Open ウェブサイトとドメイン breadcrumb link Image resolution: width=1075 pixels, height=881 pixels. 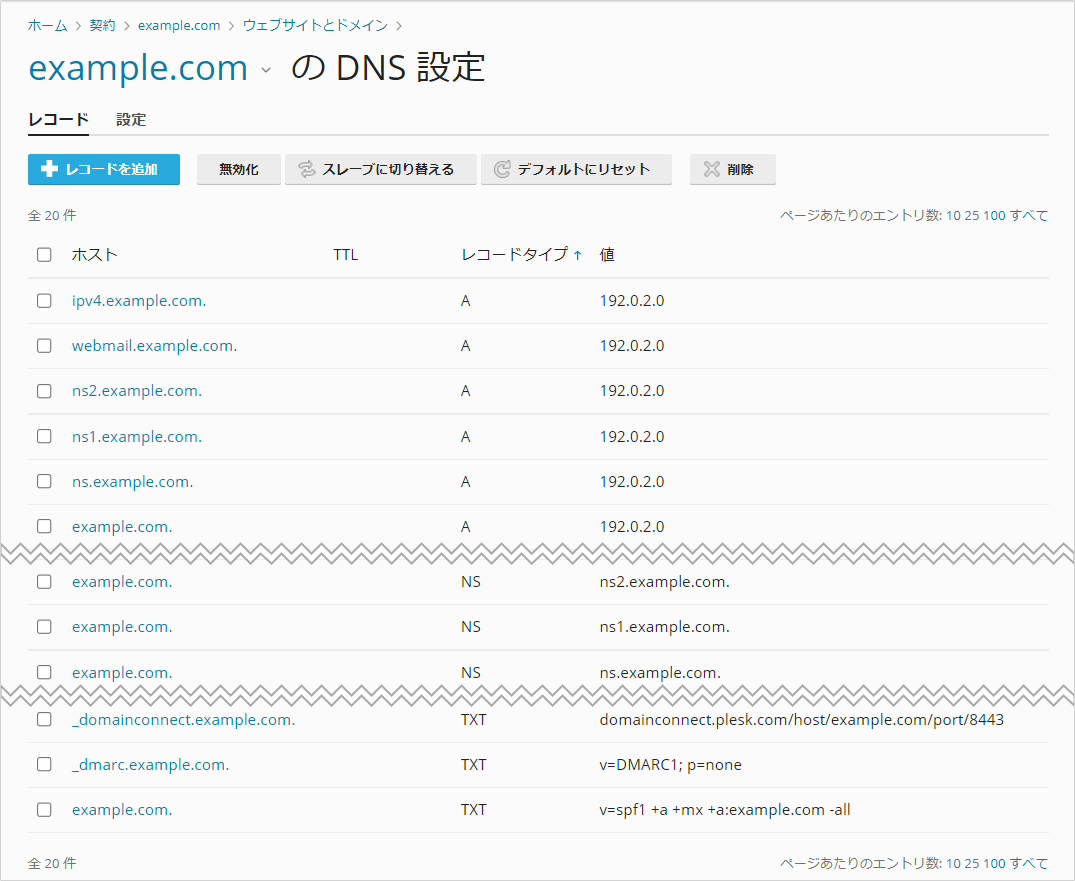tap(315, 25)
